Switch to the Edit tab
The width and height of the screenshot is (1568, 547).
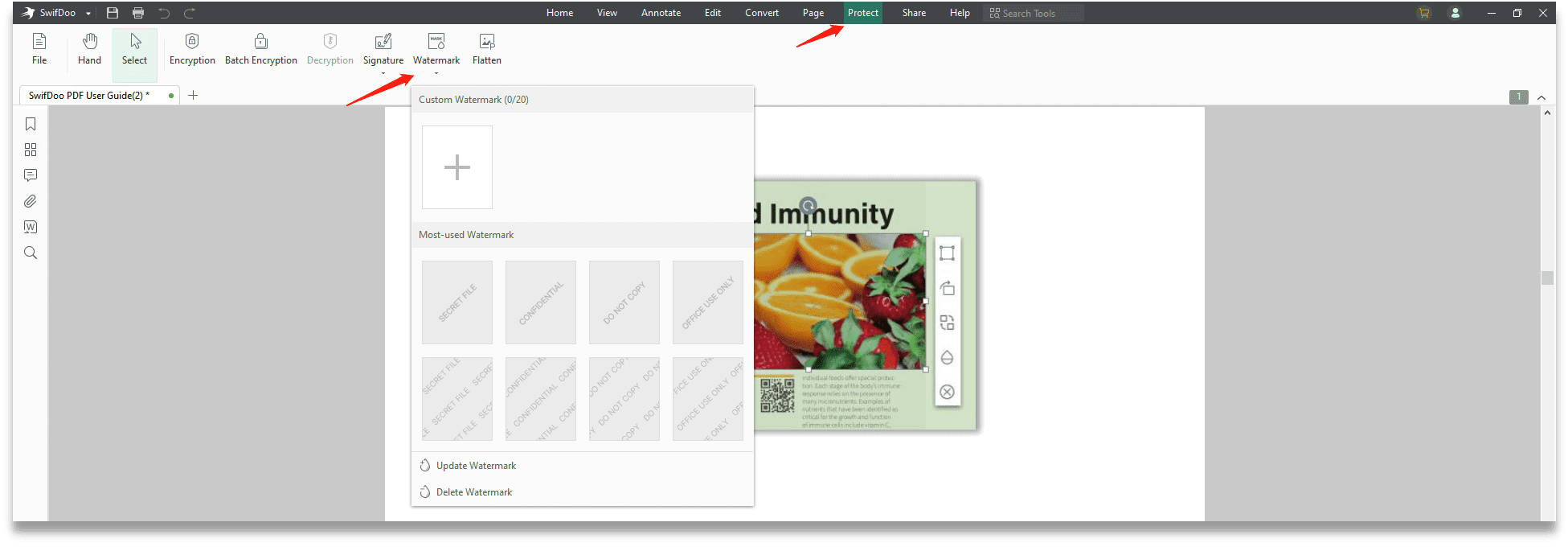(x=713, y=13)
